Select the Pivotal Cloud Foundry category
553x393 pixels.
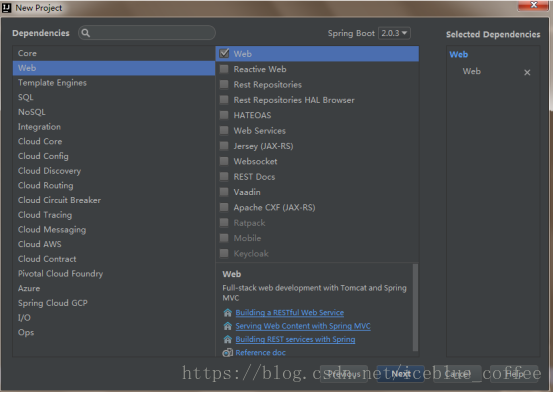(x=114, y=274)
